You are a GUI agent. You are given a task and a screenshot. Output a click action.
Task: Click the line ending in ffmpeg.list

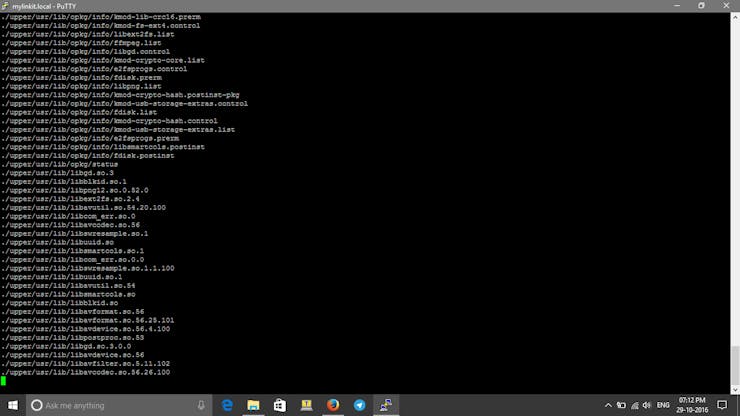point(81,43)
